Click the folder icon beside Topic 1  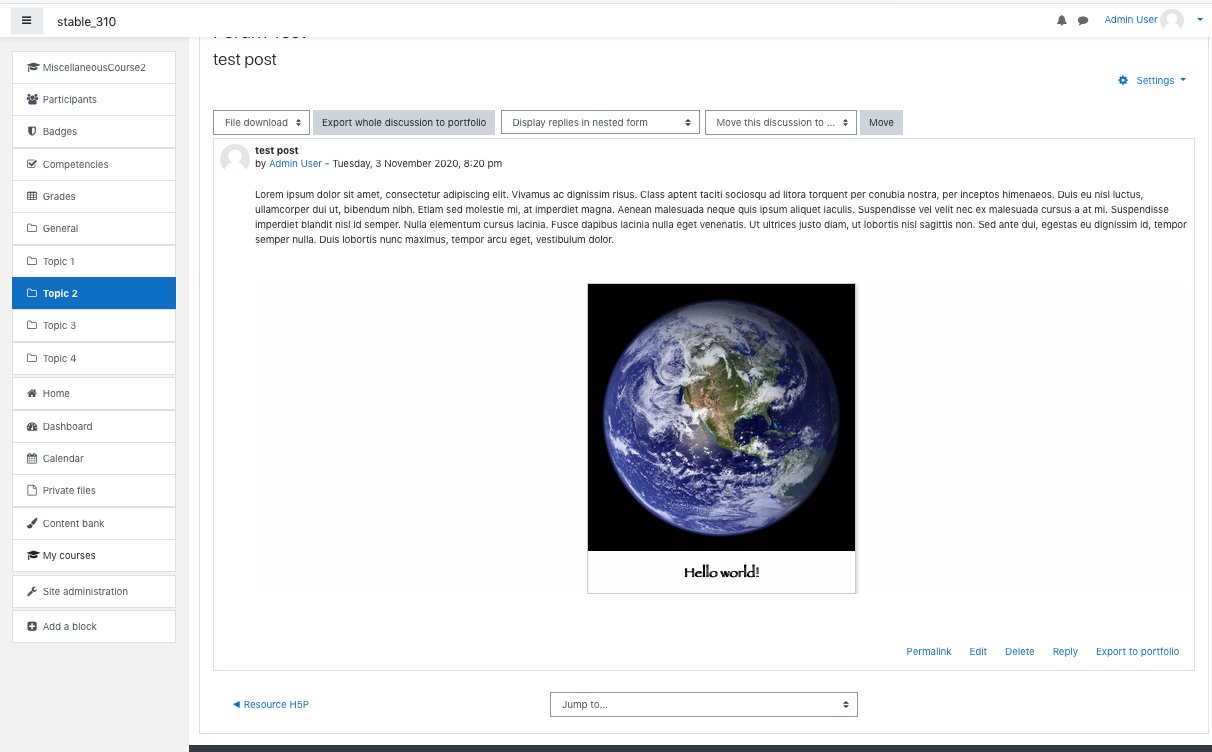32,261
